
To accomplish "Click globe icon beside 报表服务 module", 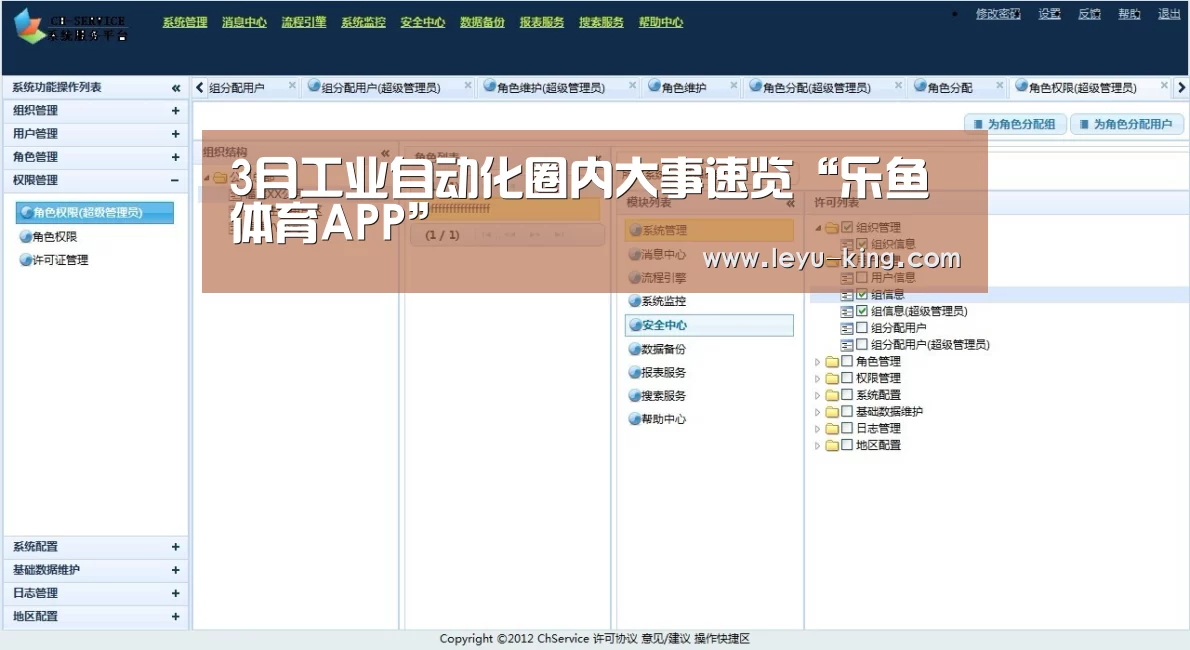I will click(634, 372).
